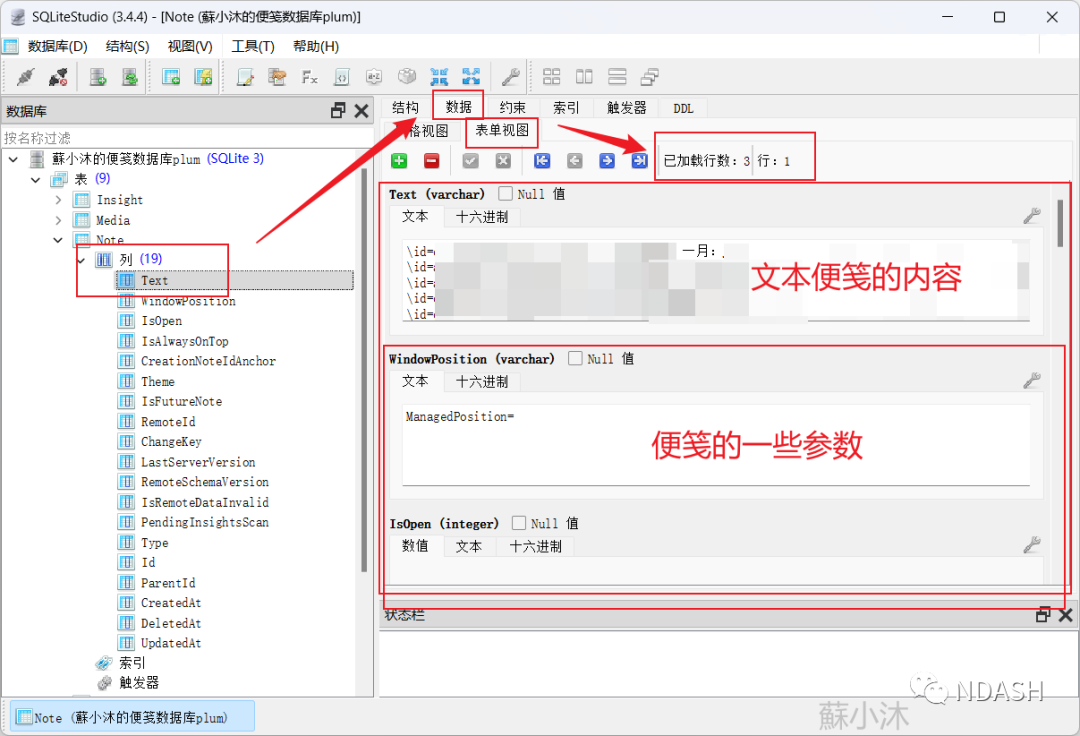Rollback changes with the X icon
1080x736 pixels.
point(503,160)
